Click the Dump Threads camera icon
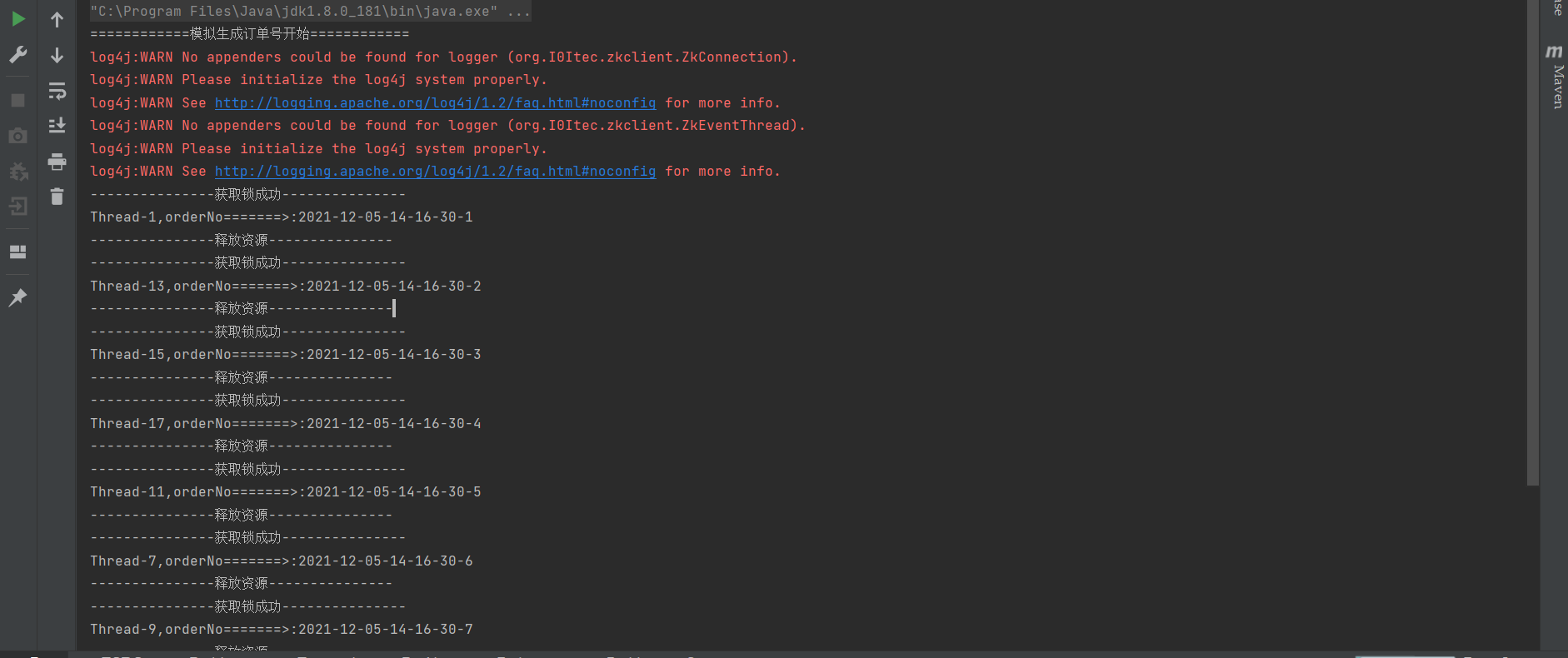This screenshot has width=1568, height=658. (x=17, y=136)
